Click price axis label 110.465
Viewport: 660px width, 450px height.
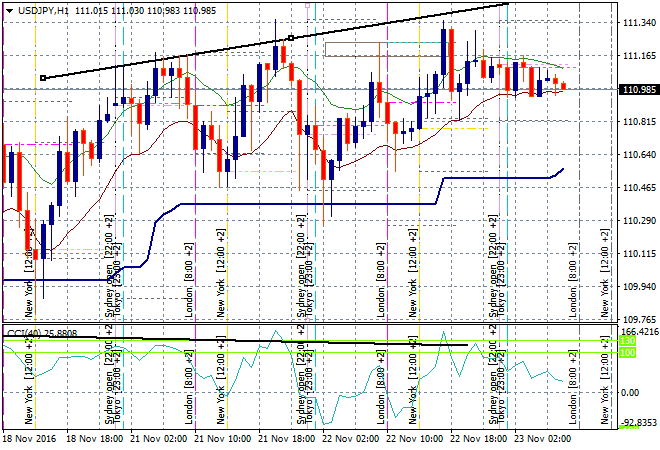pyautogui.click(x=639, y=187)
